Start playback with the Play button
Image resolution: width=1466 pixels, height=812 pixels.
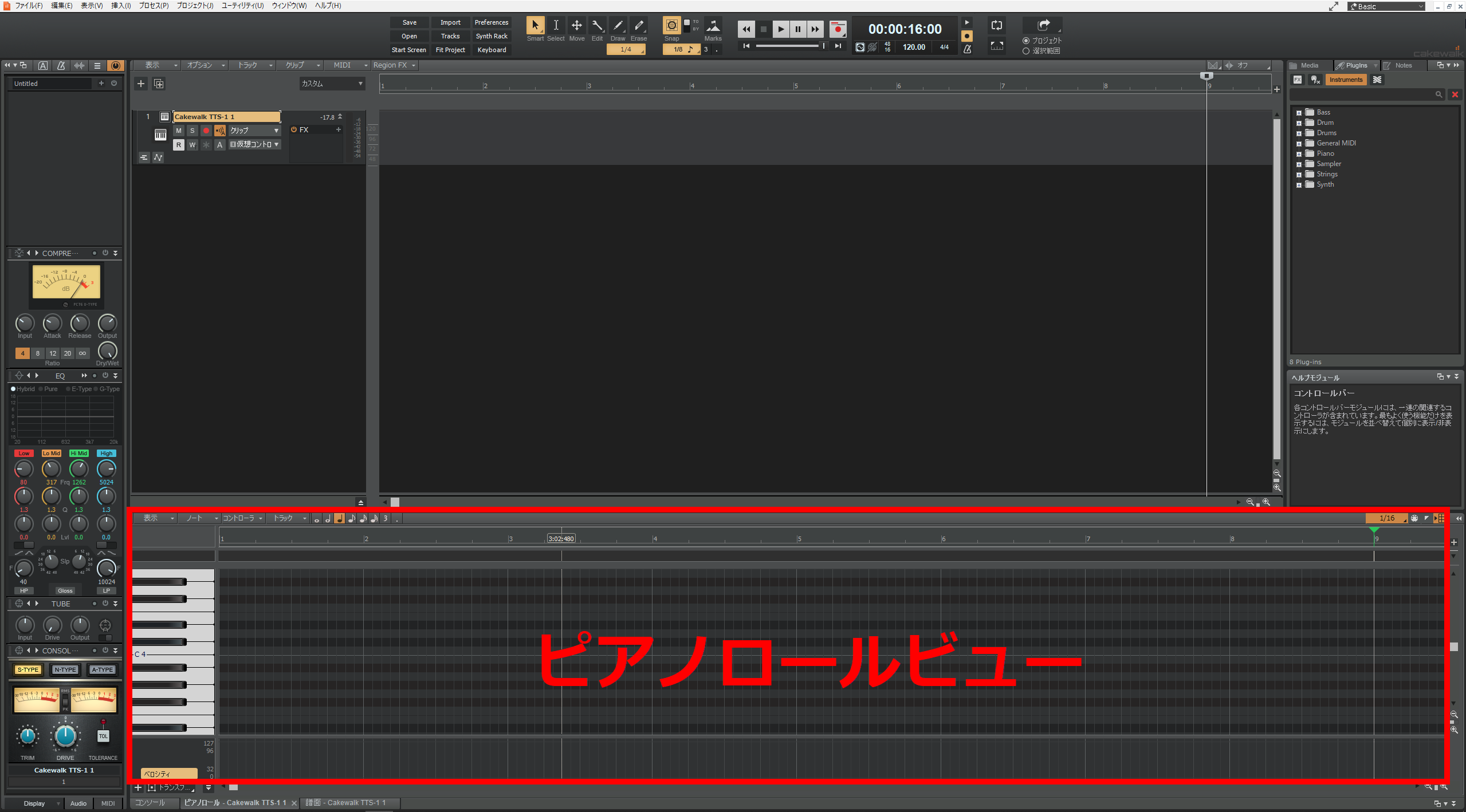(x=780, y=29)
